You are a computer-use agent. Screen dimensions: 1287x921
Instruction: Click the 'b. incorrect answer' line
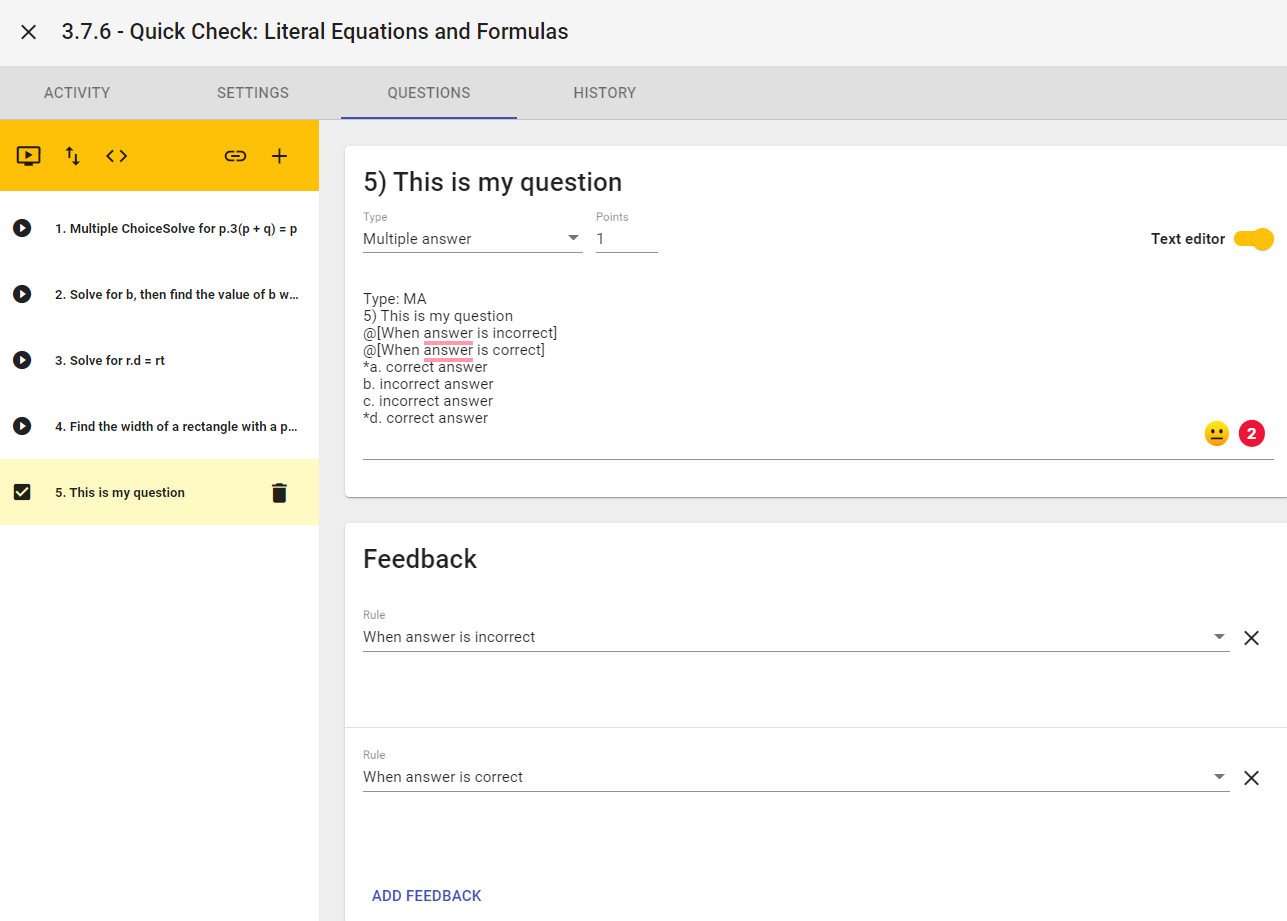(x=428, y=384)
